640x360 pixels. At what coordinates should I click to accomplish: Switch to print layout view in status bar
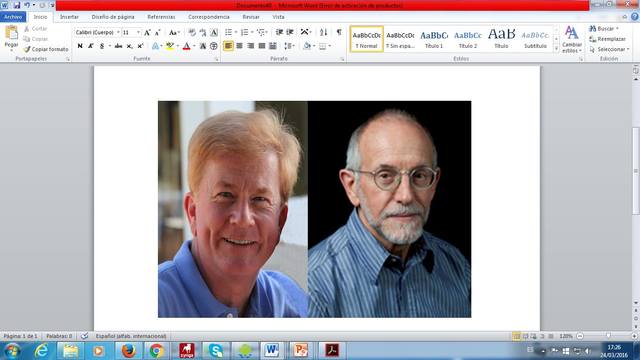point(516,336)
